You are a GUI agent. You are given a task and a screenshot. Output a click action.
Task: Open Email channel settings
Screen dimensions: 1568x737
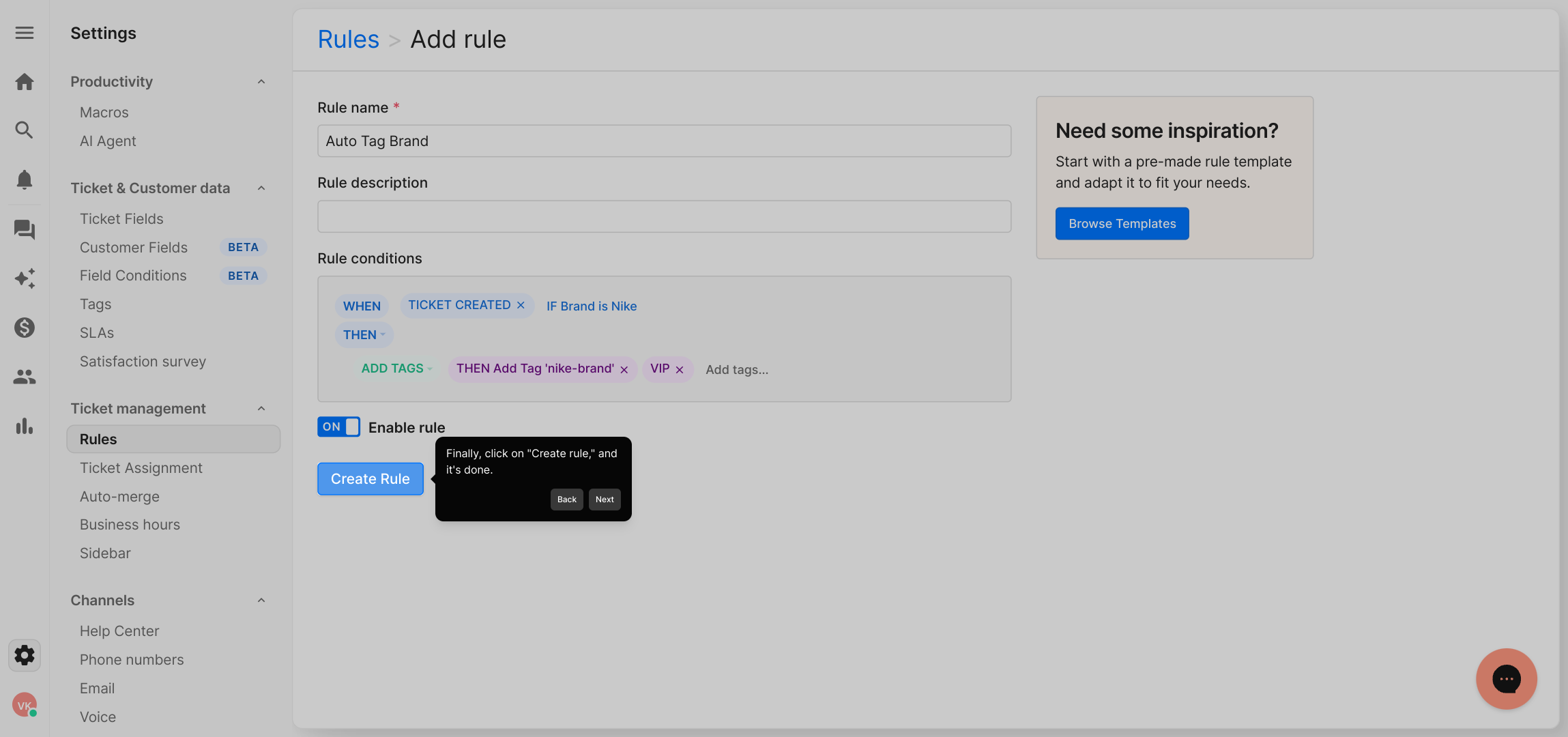97,689
